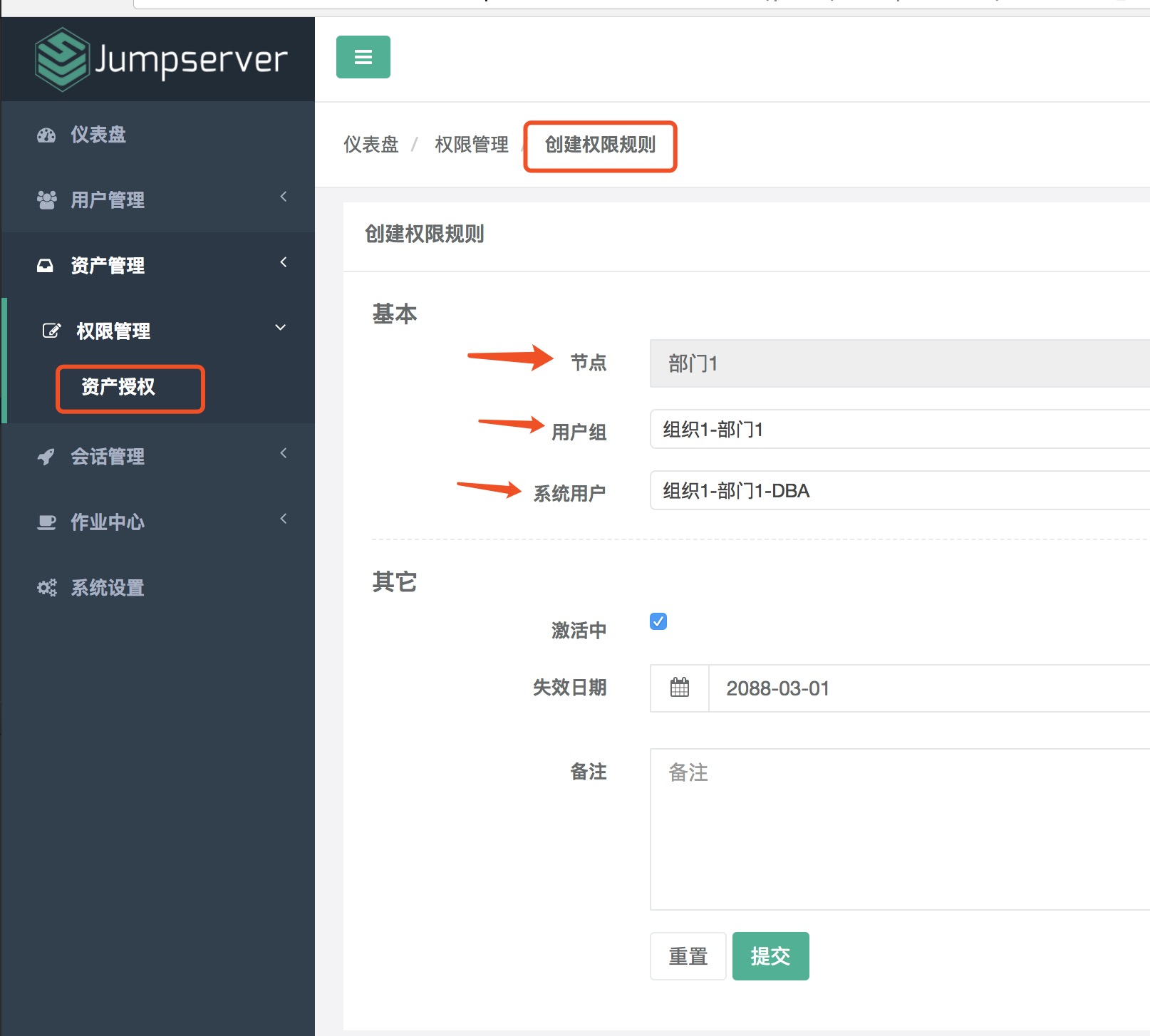Viewport: 1150px width, 1036px height.
Task: Click the 创建权限规则 breadcrumb item
Action: pyautogui.click(x=600, y=145)
